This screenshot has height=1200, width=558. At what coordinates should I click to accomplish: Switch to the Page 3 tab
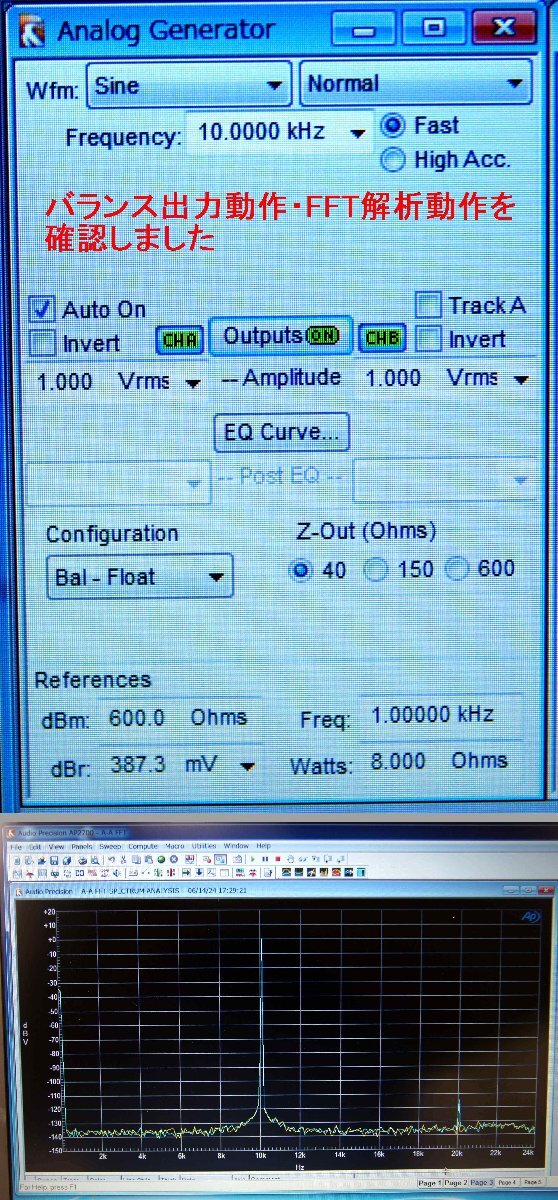tap(482, 1183)
